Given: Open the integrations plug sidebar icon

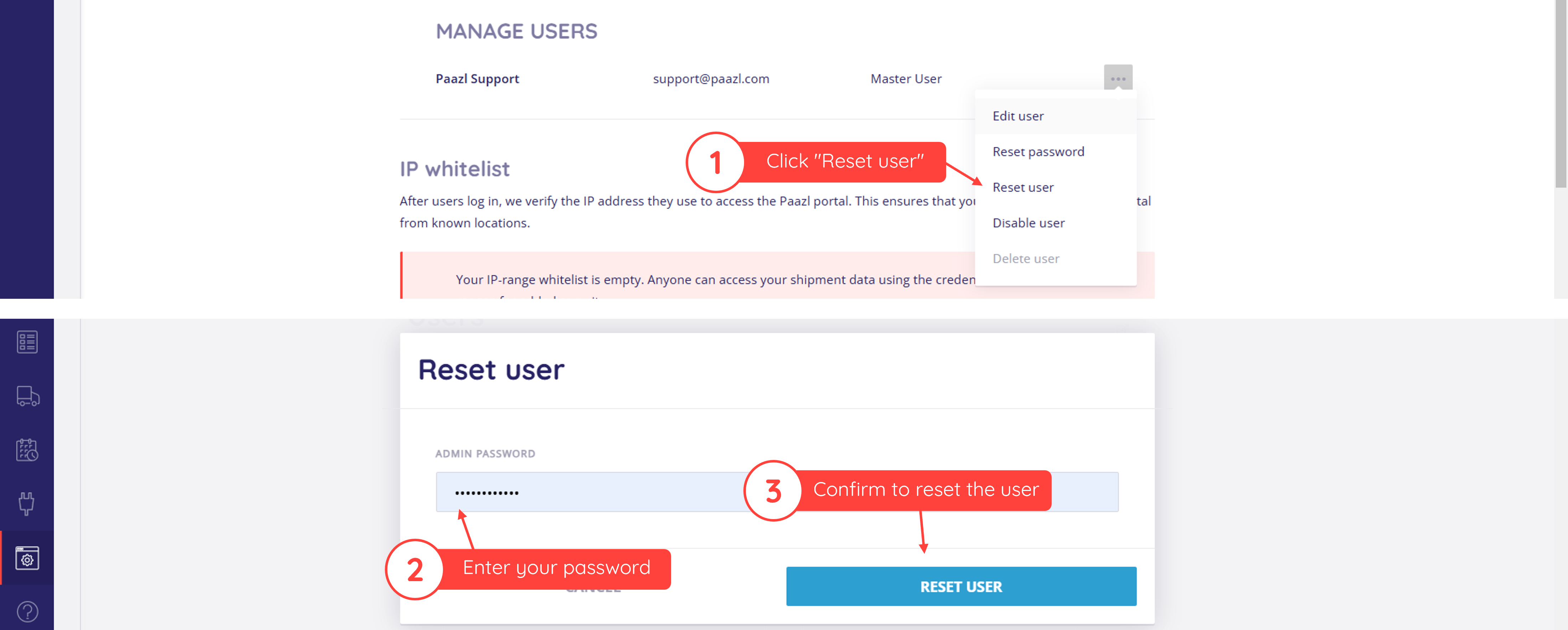Looking at the screenshot, I should [x=26, y=503].
